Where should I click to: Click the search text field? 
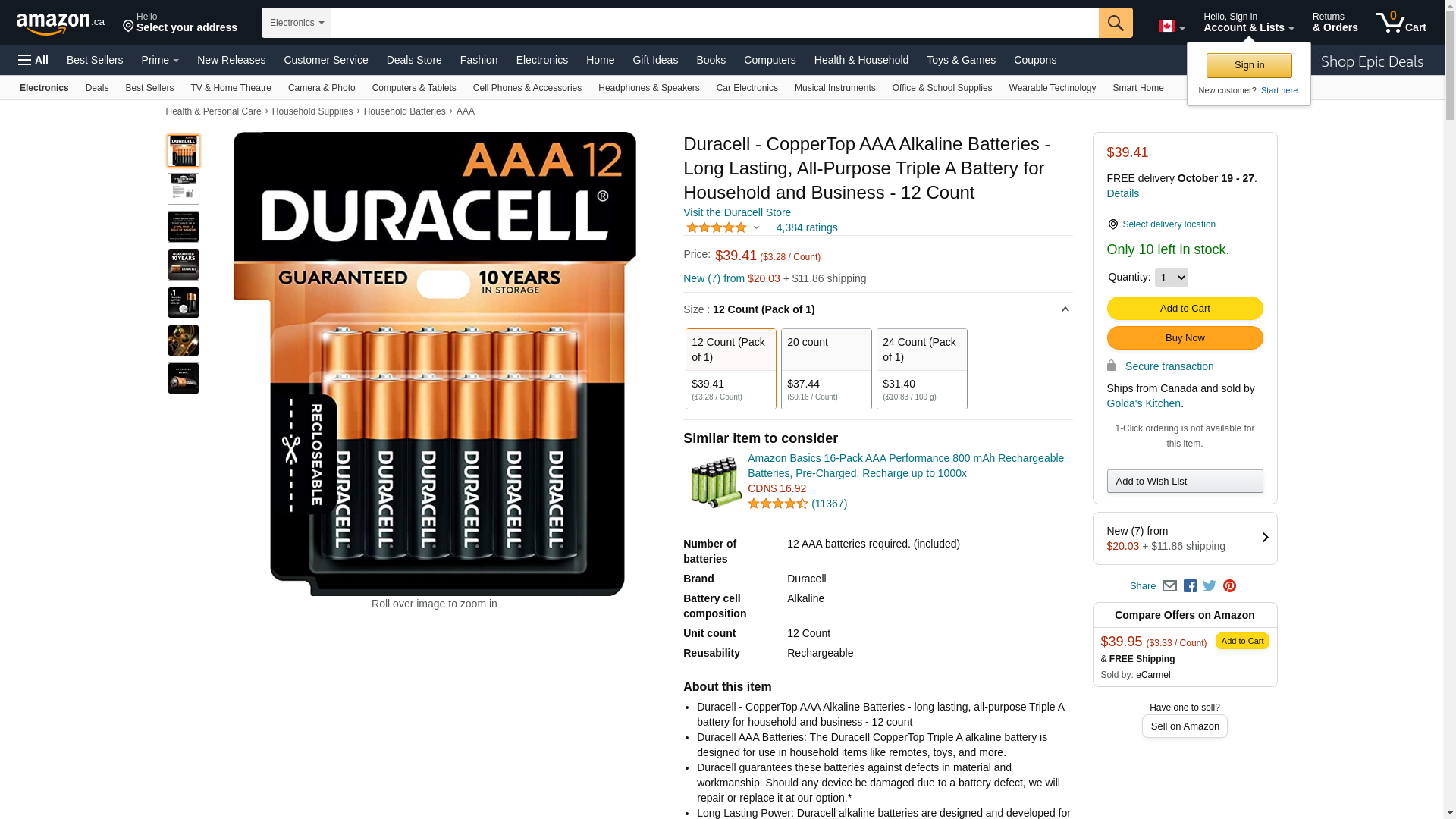tap(715, 23)
